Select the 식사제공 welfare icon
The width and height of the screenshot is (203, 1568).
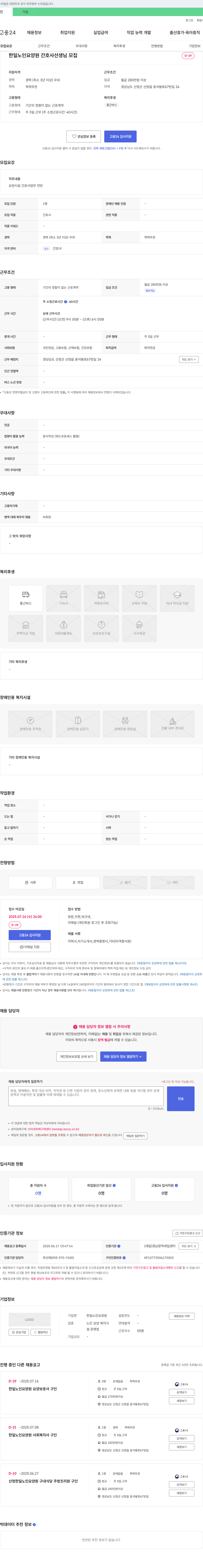(x=139, y=628)
